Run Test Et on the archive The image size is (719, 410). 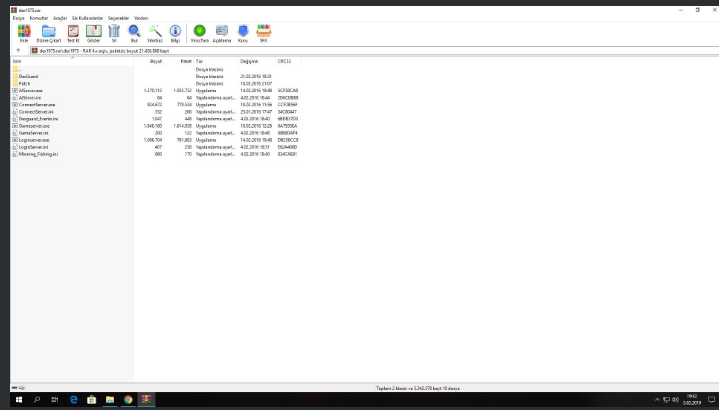(x=72, y=34)
